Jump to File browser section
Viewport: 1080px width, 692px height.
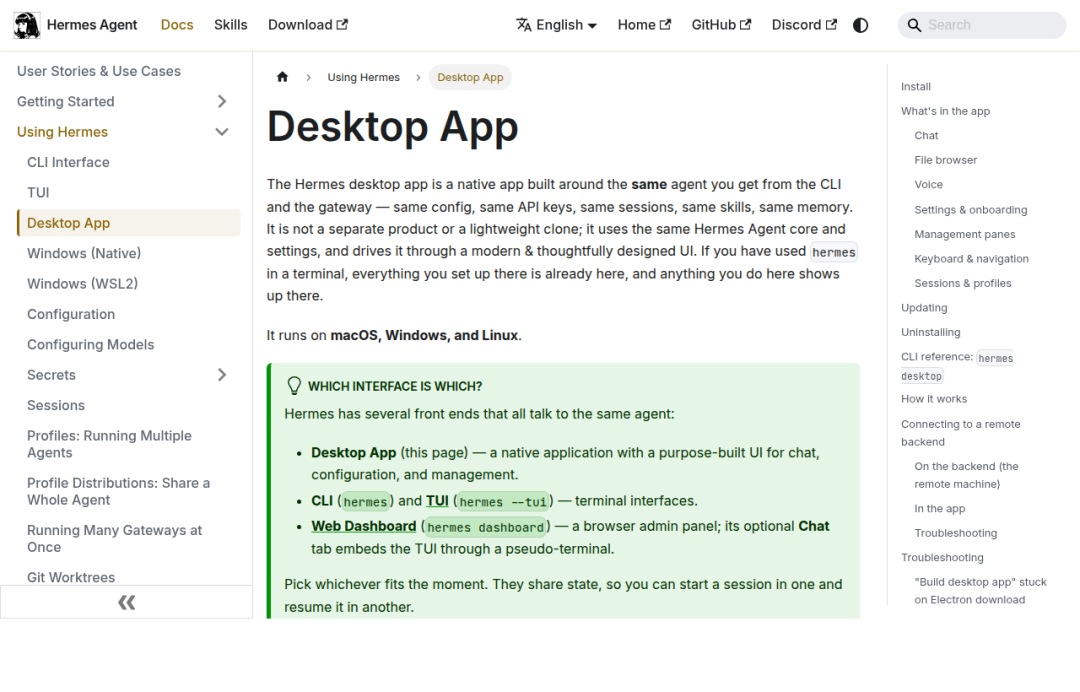point(946,160)
